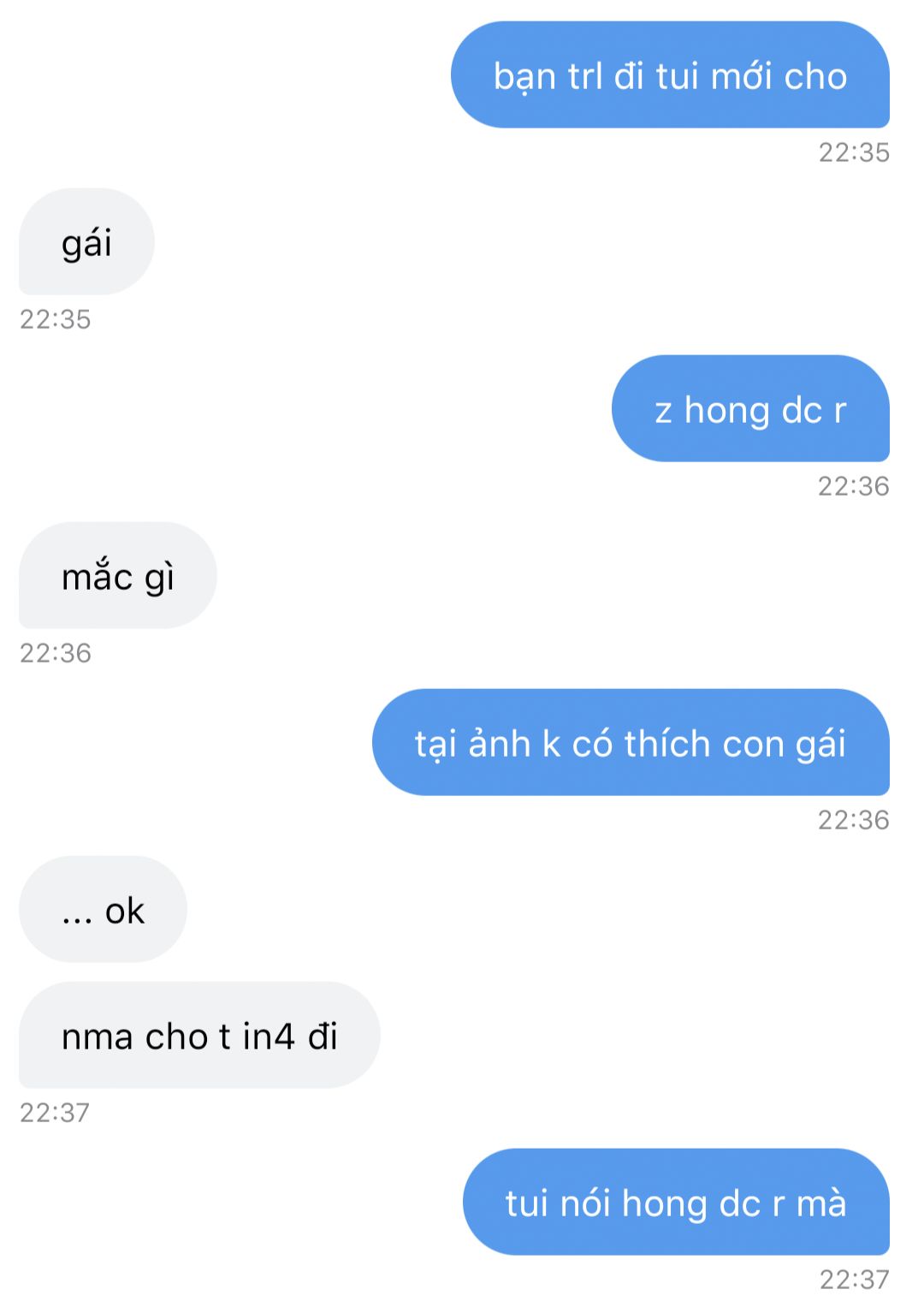Click the word 'gái' in gray bubble
This screenshot has width=924, height=1301.
86,244
